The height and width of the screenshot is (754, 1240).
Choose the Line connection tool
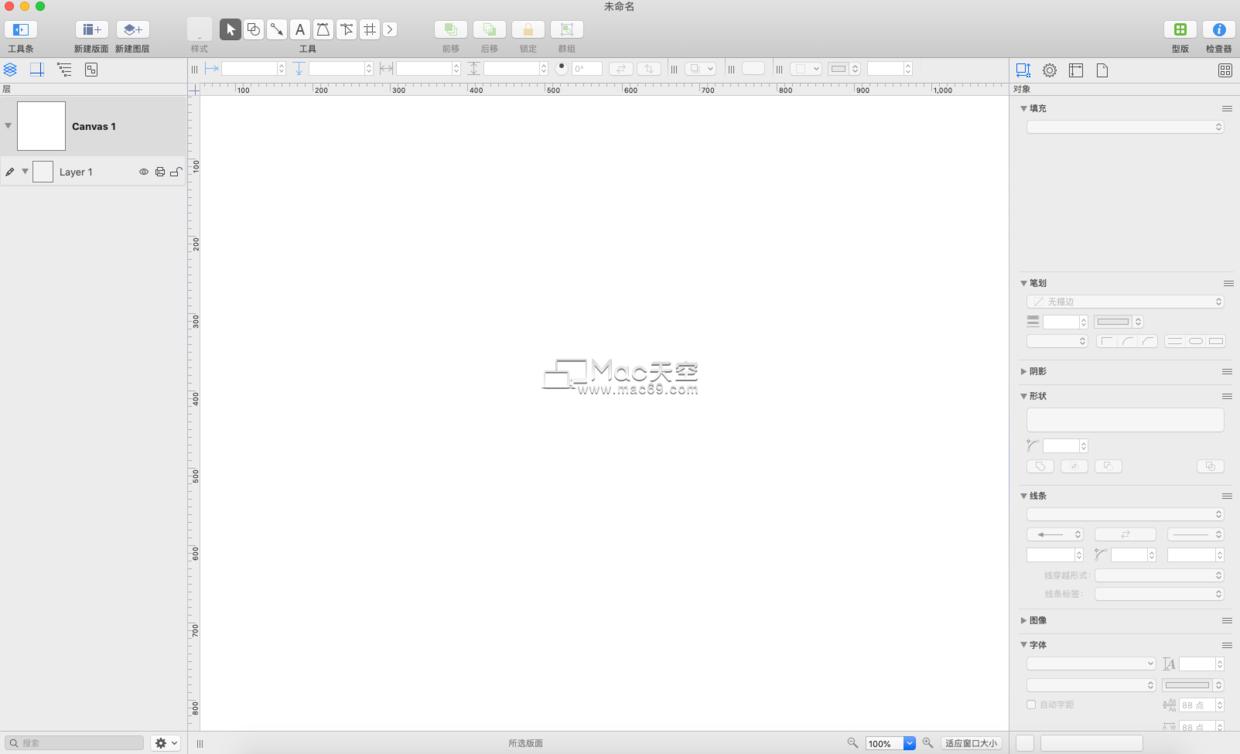click(277, 29)
